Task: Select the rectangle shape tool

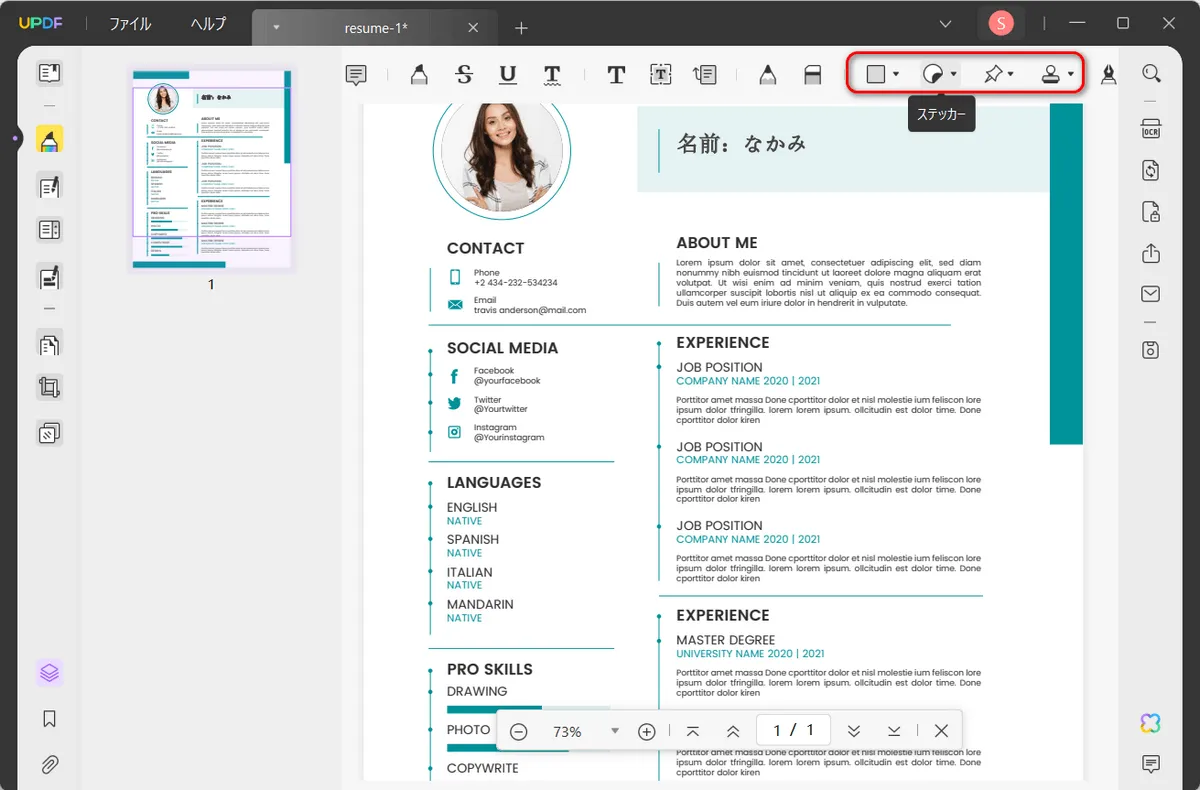Action: coord(875,74)
